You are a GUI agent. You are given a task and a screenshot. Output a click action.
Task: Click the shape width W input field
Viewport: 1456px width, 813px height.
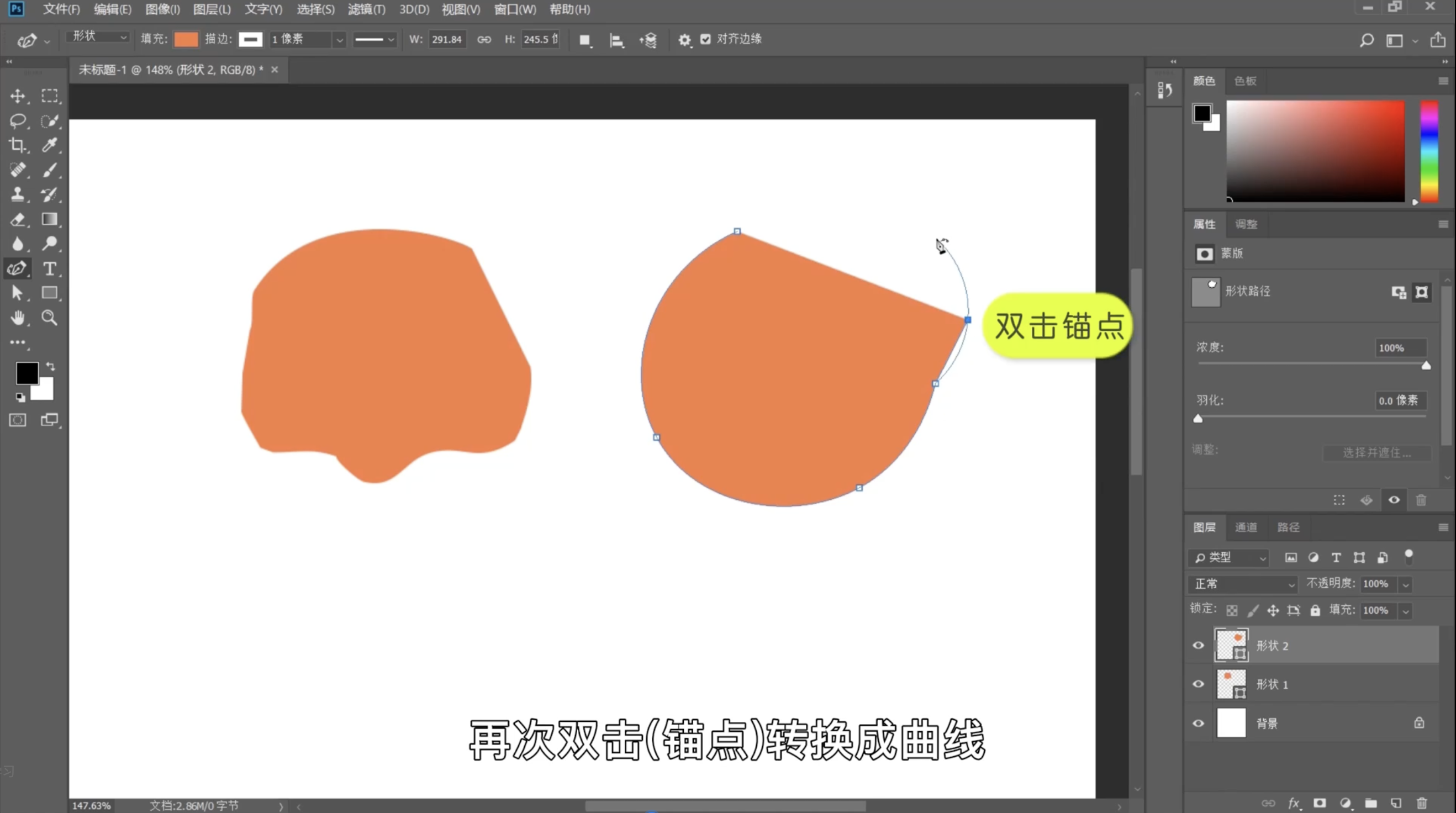pos(446,40)
